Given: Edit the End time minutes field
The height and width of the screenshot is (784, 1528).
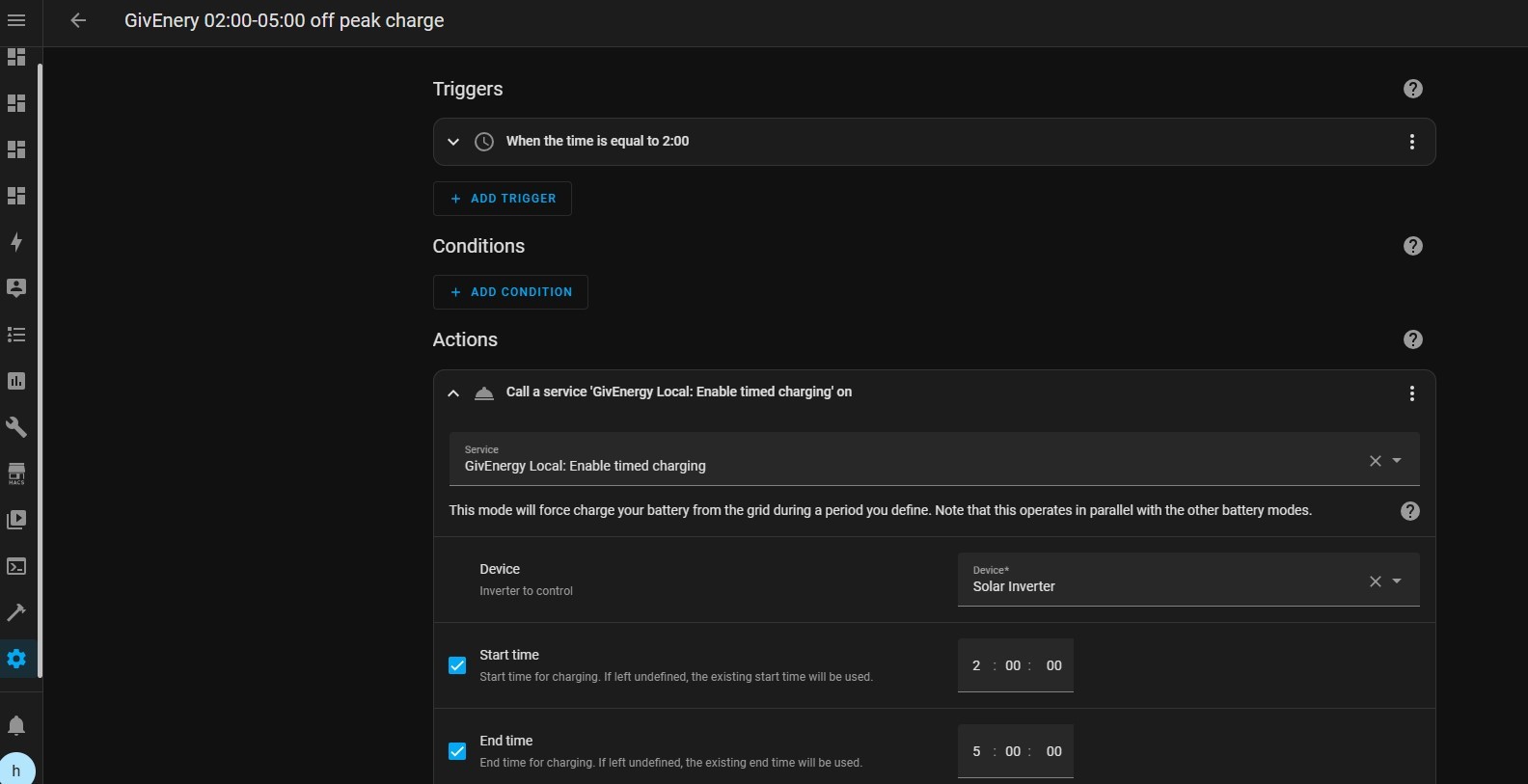Looking at the screenshot, I should [1013, 751].
